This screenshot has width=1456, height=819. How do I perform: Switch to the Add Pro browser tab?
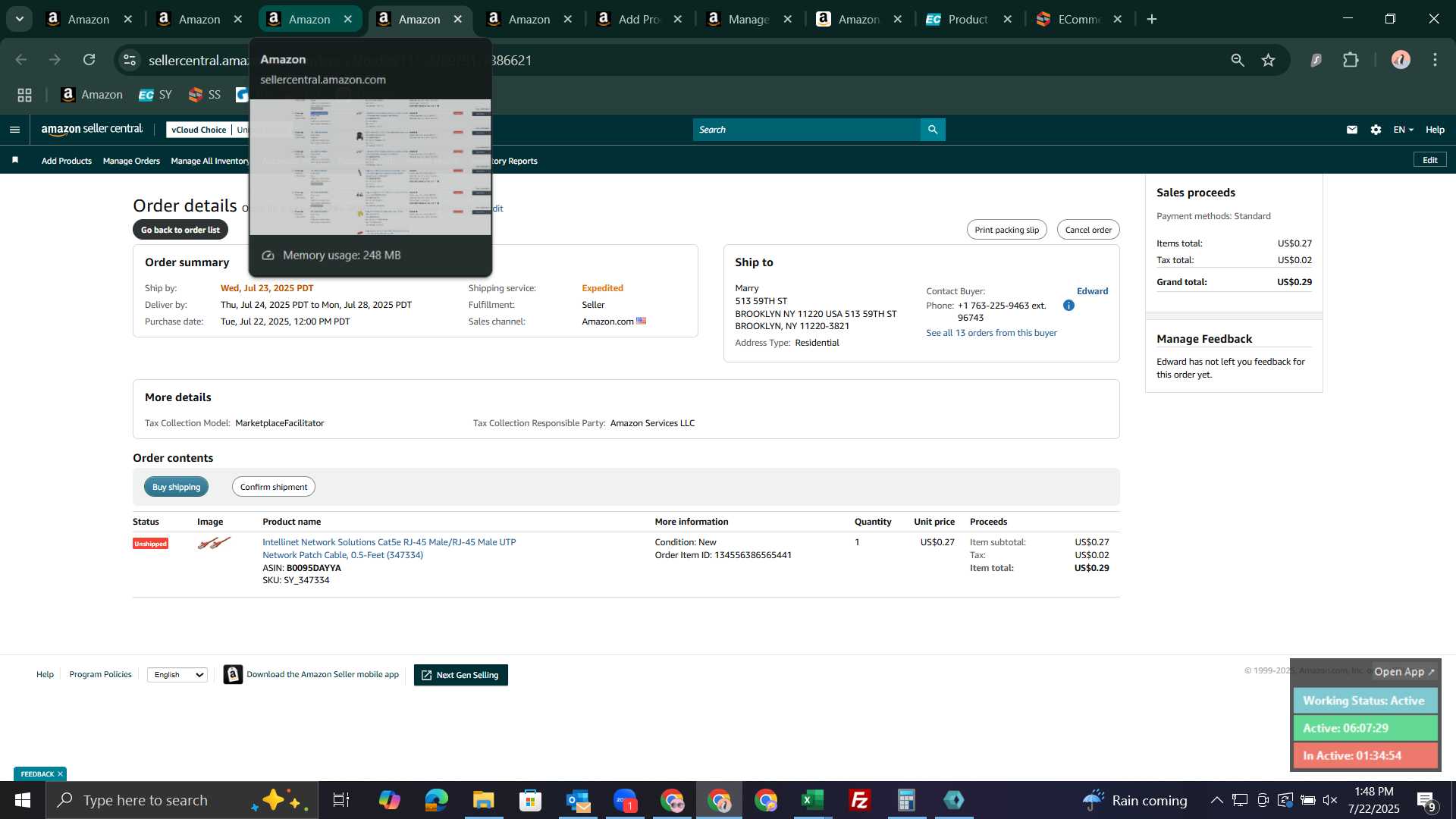pos(639,19)
